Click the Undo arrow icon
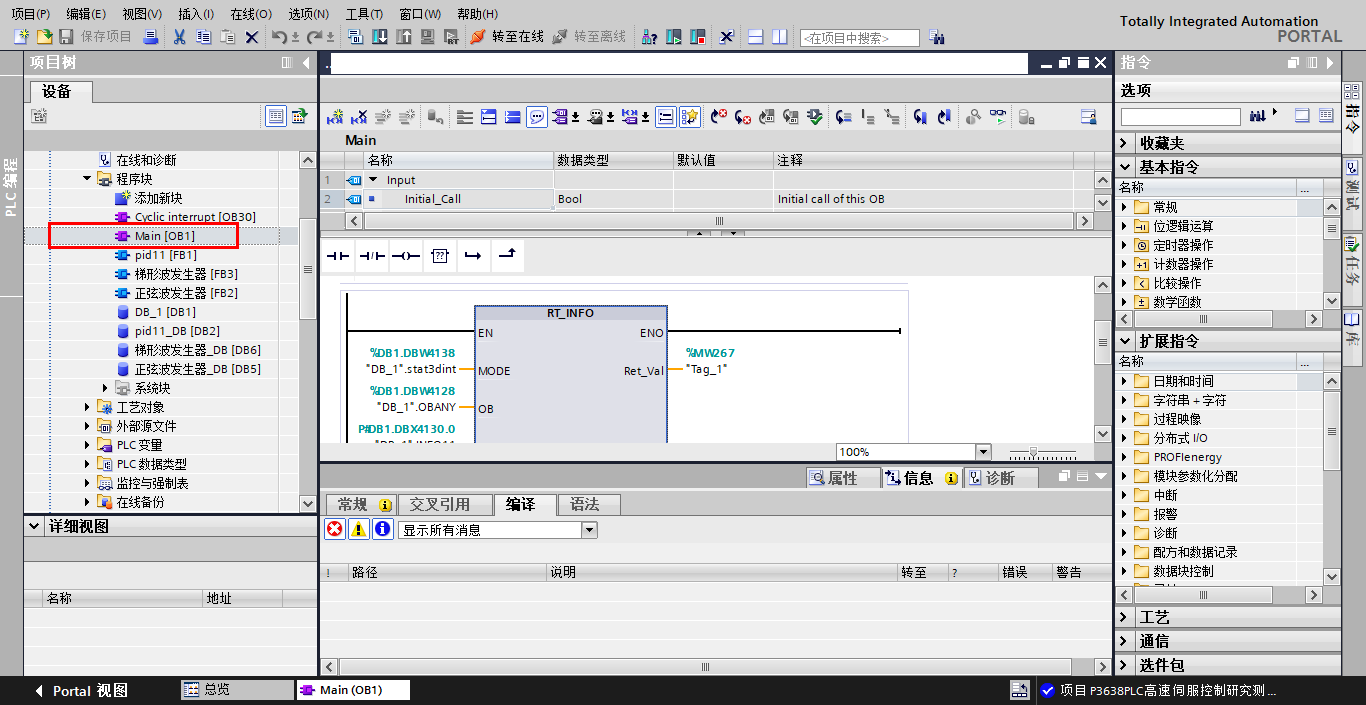The height and width of the screenshot is (705, 1366). click(279, 37)
